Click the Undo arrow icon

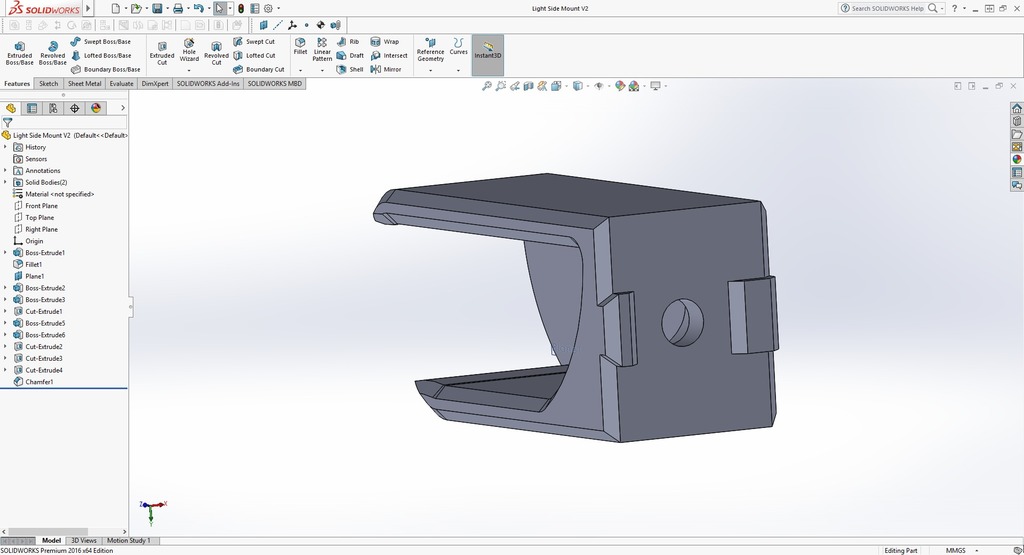(x=199, y=8)
